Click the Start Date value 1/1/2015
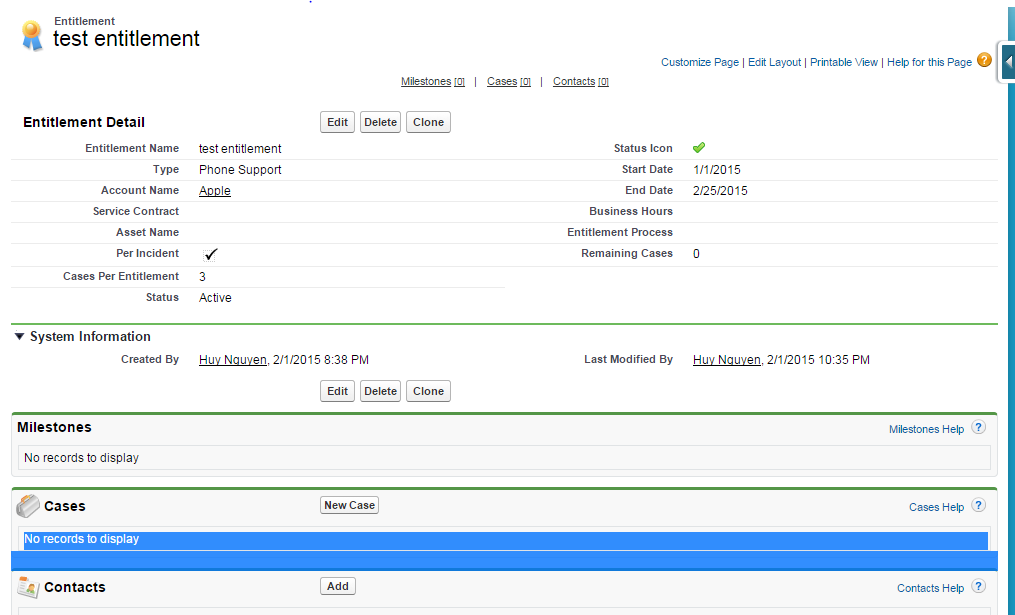 pyautogui.click(x=717, y=170)
